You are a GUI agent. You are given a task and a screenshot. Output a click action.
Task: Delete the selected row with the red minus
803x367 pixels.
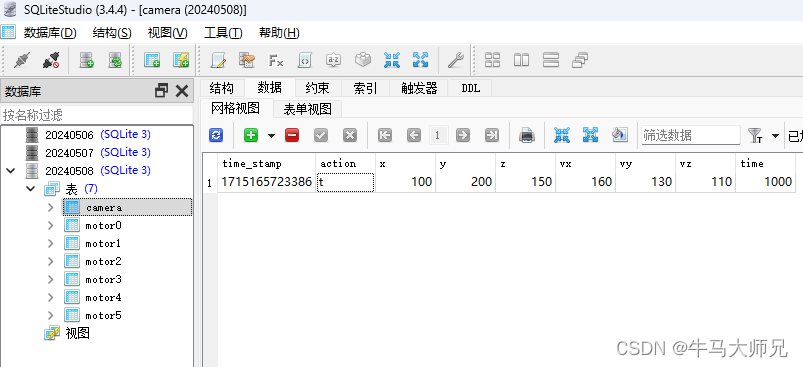pos(292,135)
